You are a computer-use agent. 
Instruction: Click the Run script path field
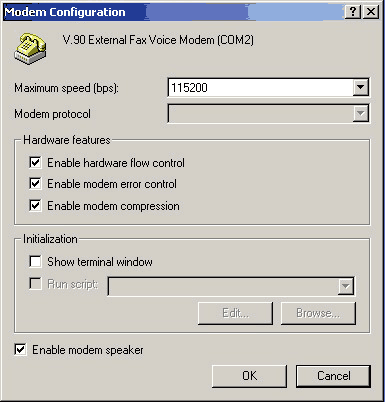point(223,286)
